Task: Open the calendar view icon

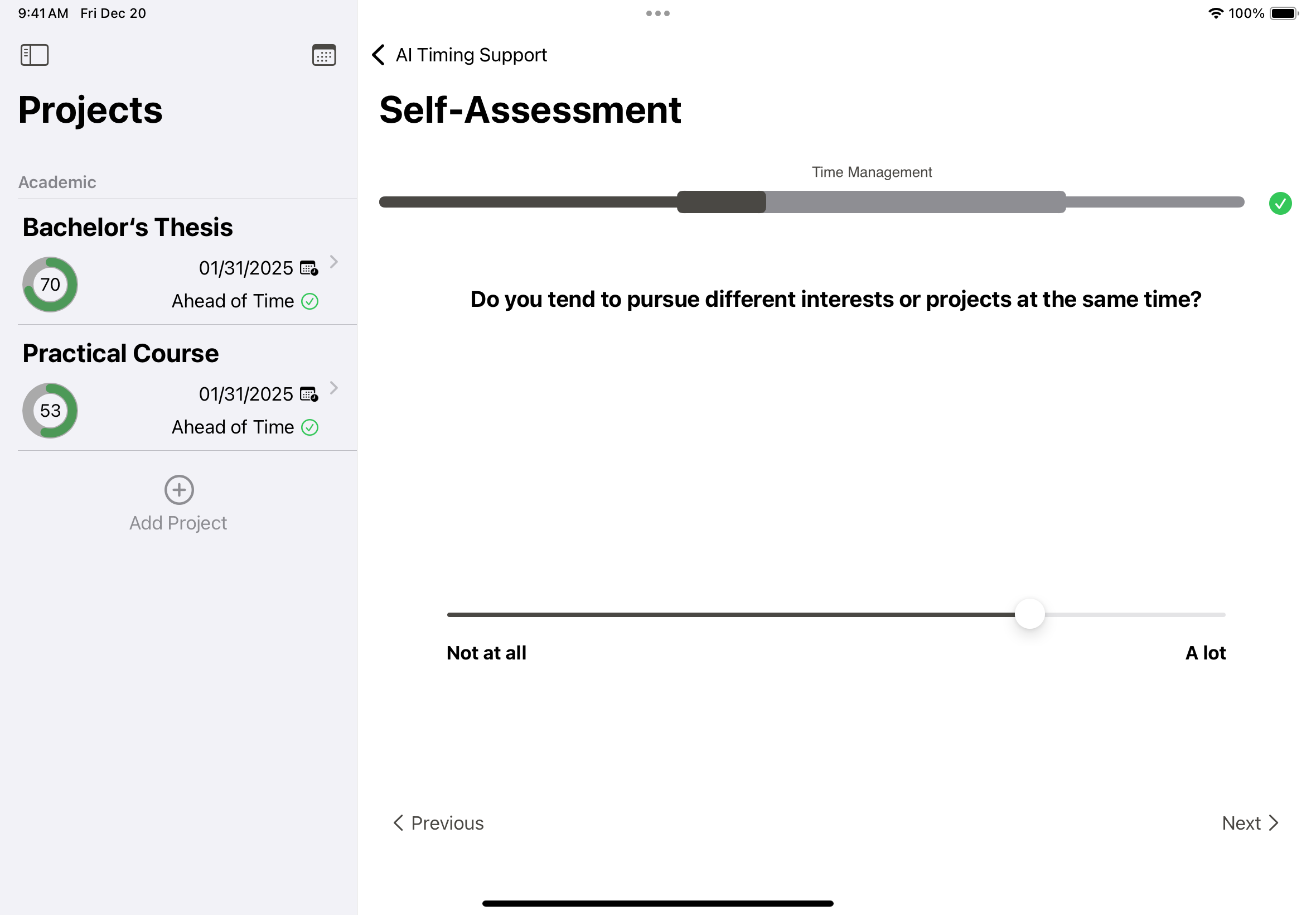Action: coord(323,55)
